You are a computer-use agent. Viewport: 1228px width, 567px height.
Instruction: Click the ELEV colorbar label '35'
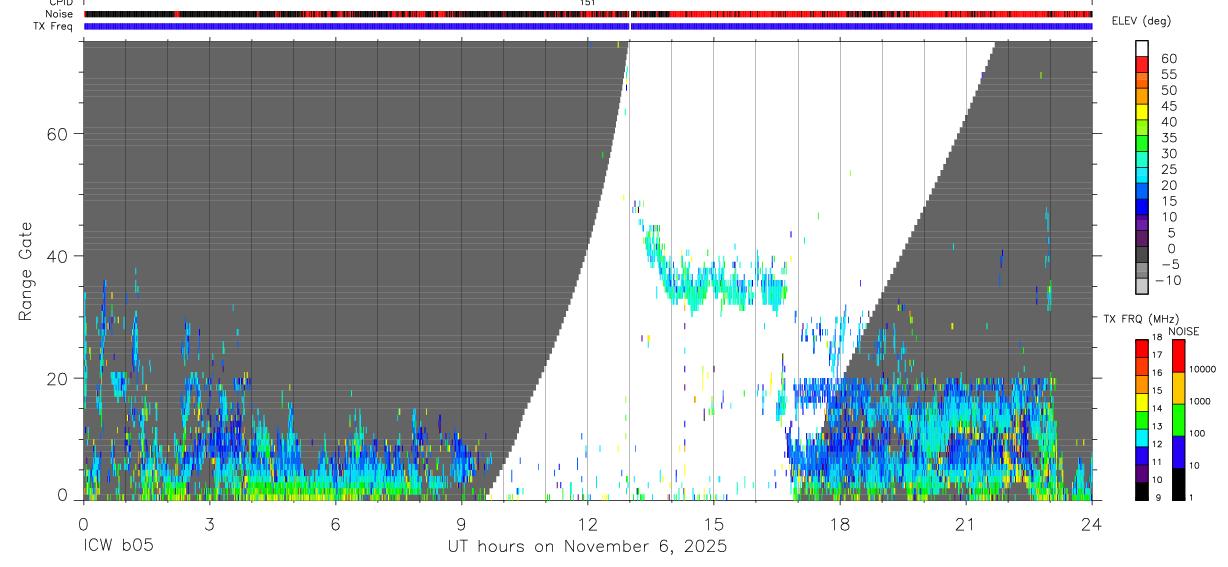(1167, 138)
